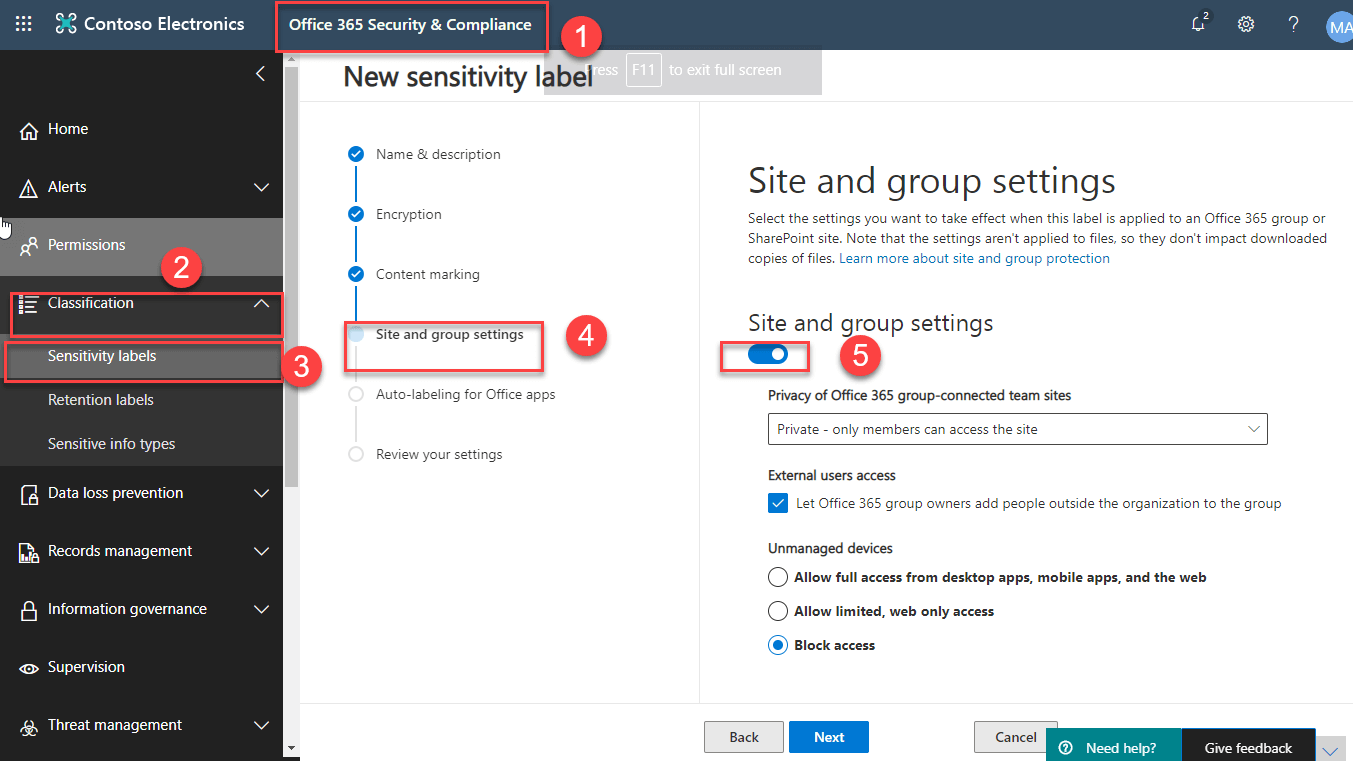Image resolution: width=1353 pixels, height=761 pixels.
Task: Click the Supervision eye icon
Action: tap(29, 668)
